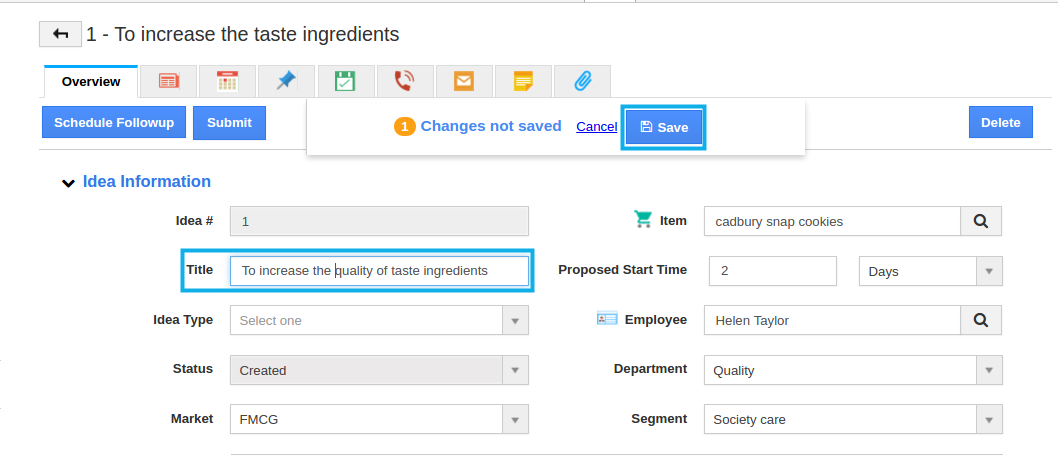1058x455 pixels.
Task: Open the calendar tab icon
Action: click(227, 82)
